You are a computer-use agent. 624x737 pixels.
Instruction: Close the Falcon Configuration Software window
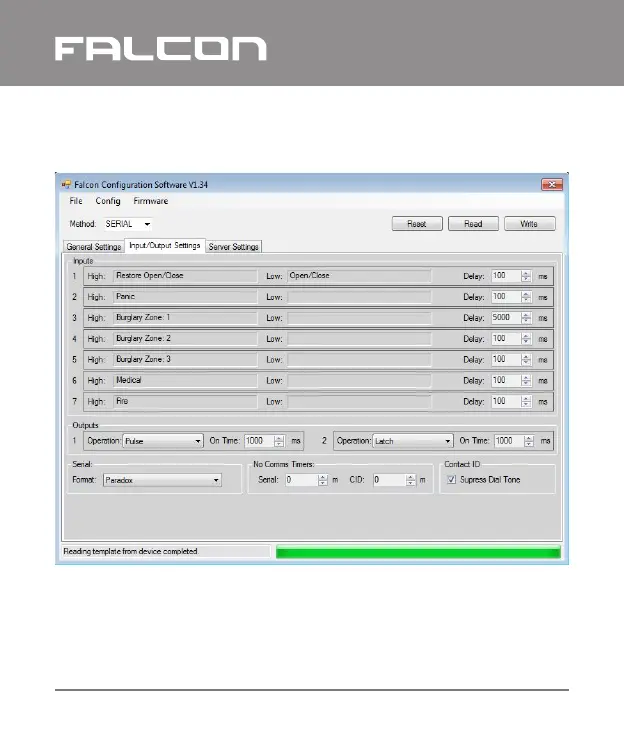pos(552,185)
